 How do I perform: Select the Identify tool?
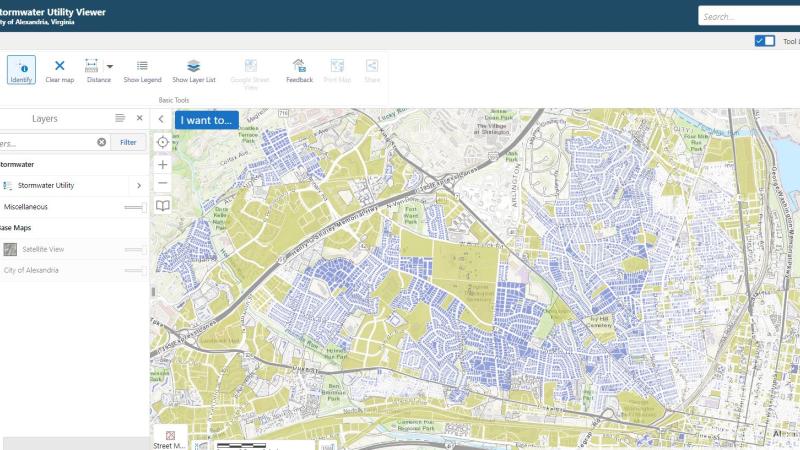20,70
